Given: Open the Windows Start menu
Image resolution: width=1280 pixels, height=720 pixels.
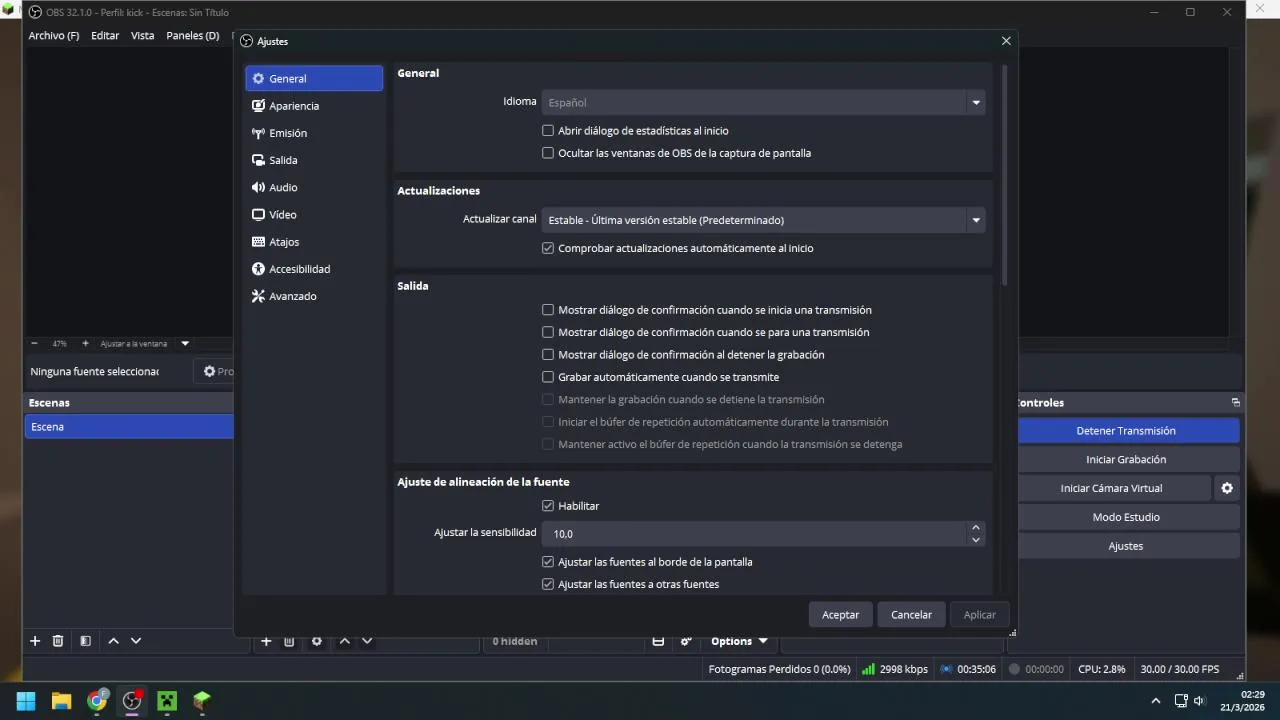Looking at the screenshot, I should click(26, 700).
